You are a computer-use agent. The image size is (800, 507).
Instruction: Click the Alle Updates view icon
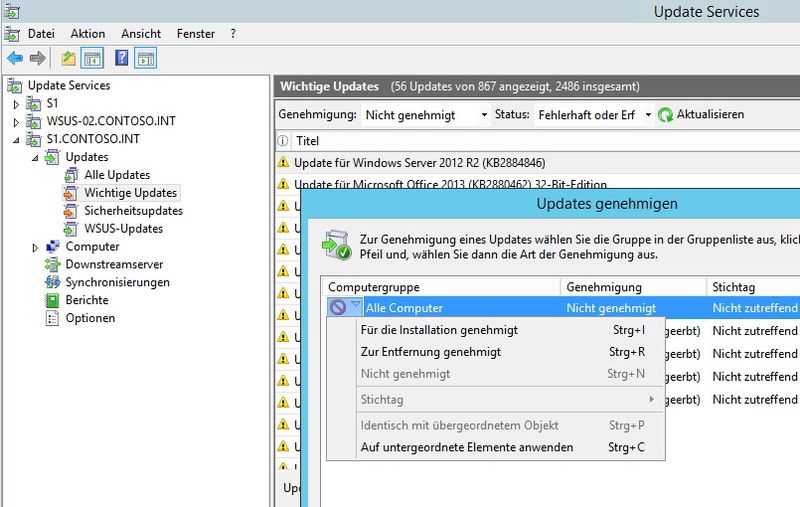point(71,175)
